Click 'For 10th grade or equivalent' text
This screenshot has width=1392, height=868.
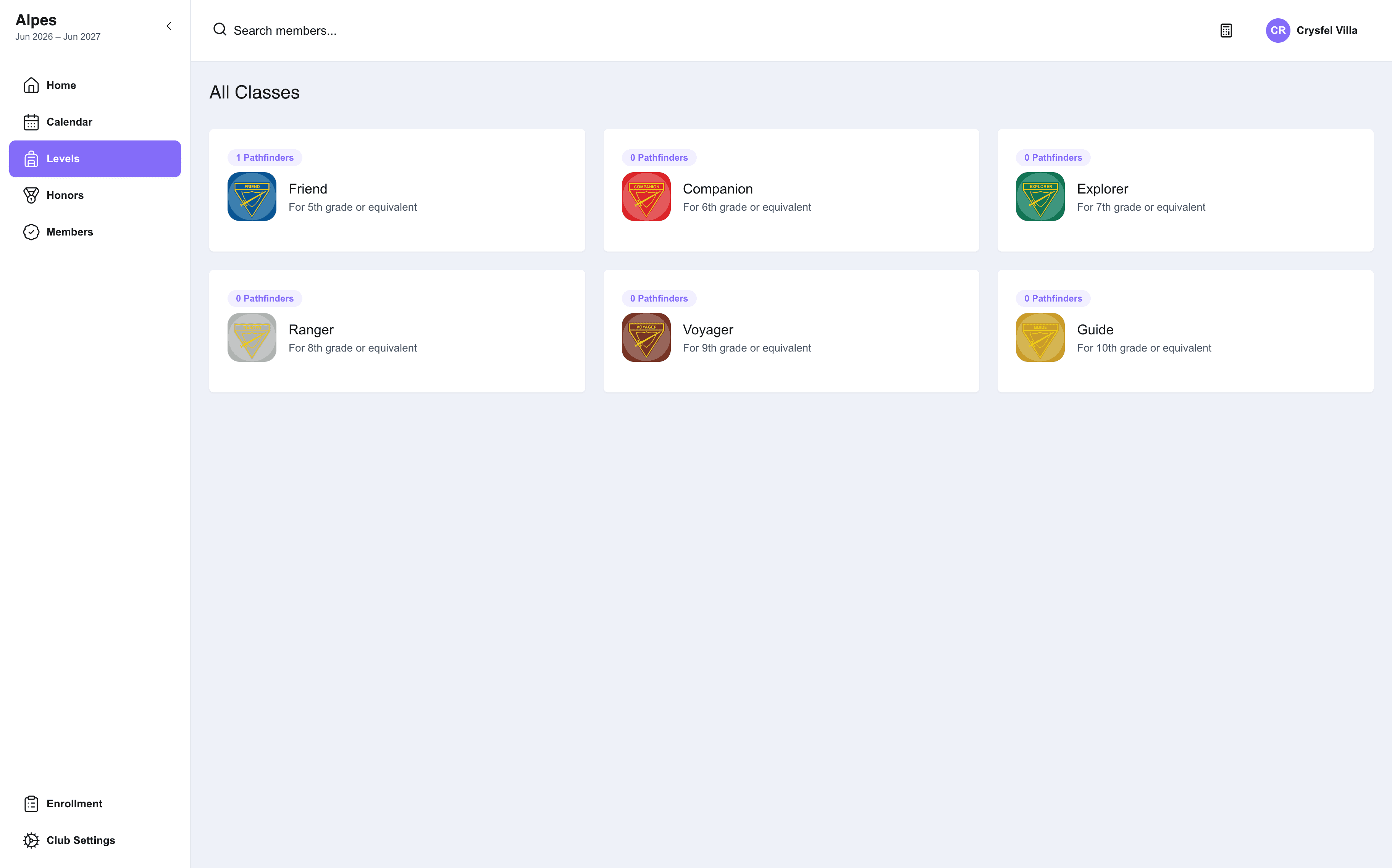pyautogui.click(x=1144, y=348)
